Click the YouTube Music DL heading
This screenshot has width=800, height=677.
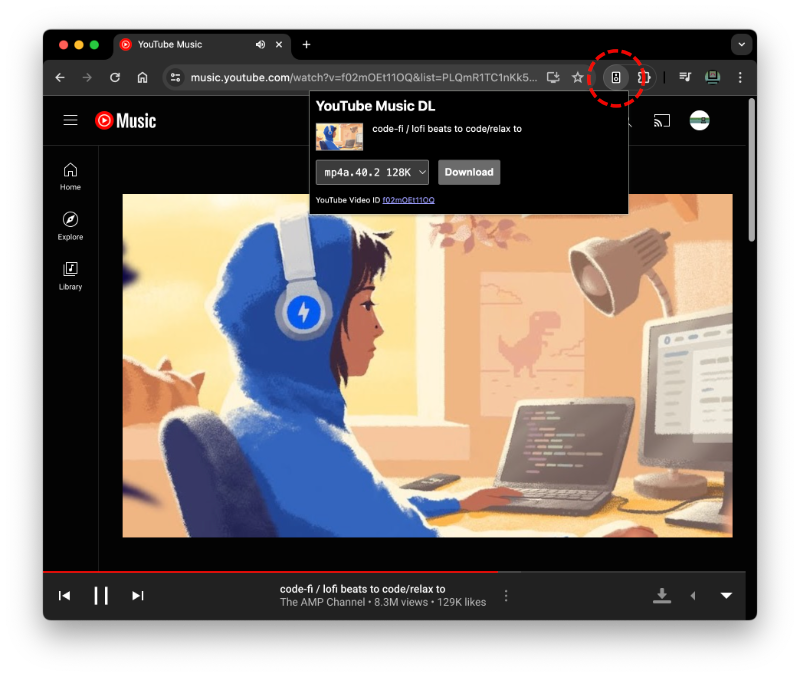pyautogui.click(x=376, y=106)
